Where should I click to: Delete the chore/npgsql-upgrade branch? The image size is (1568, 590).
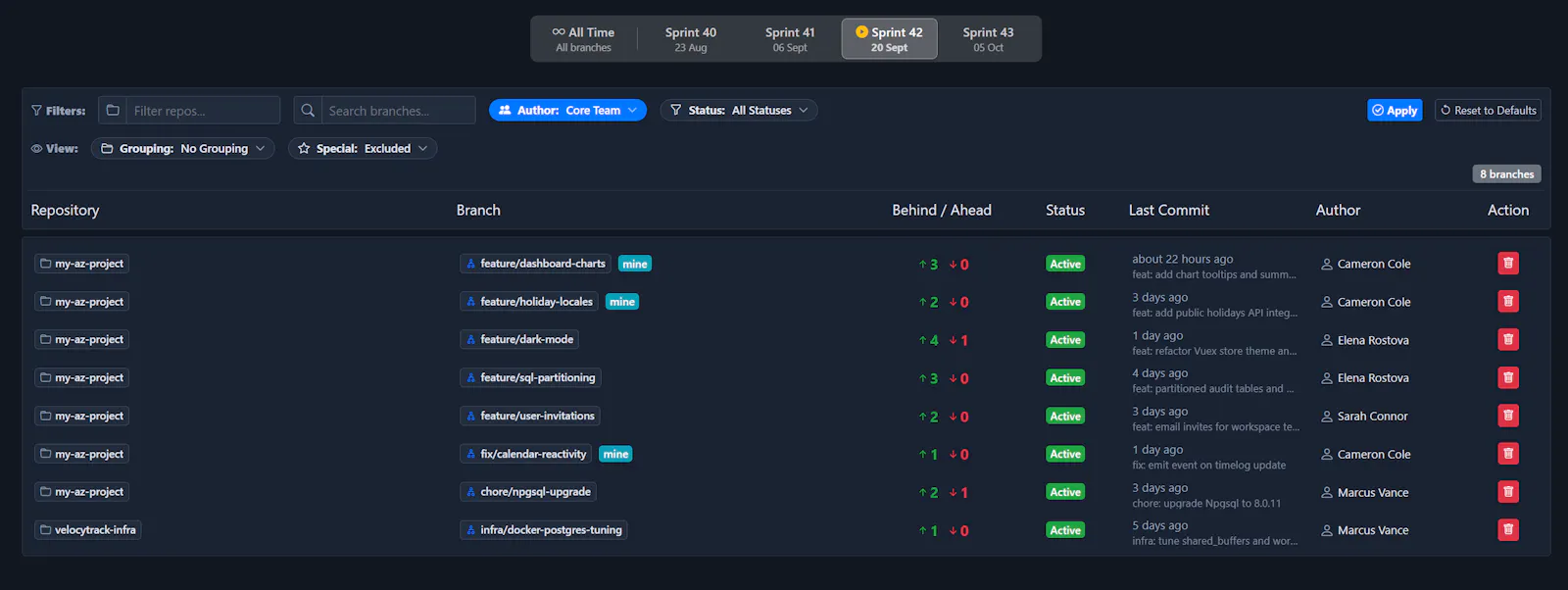pyautogui.click(x=1508, y=492)
